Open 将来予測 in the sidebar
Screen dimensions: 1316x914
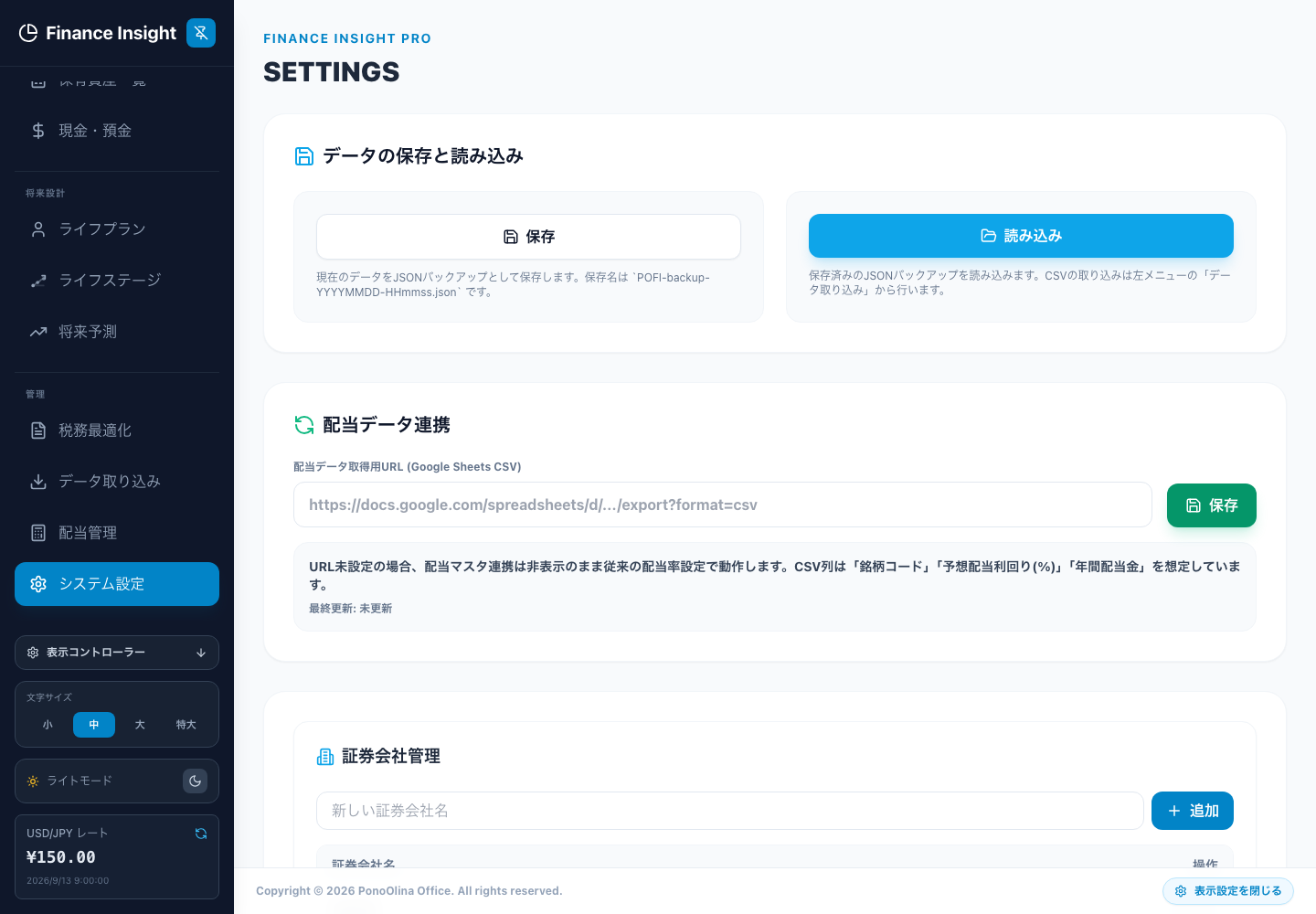click(117, 332)
